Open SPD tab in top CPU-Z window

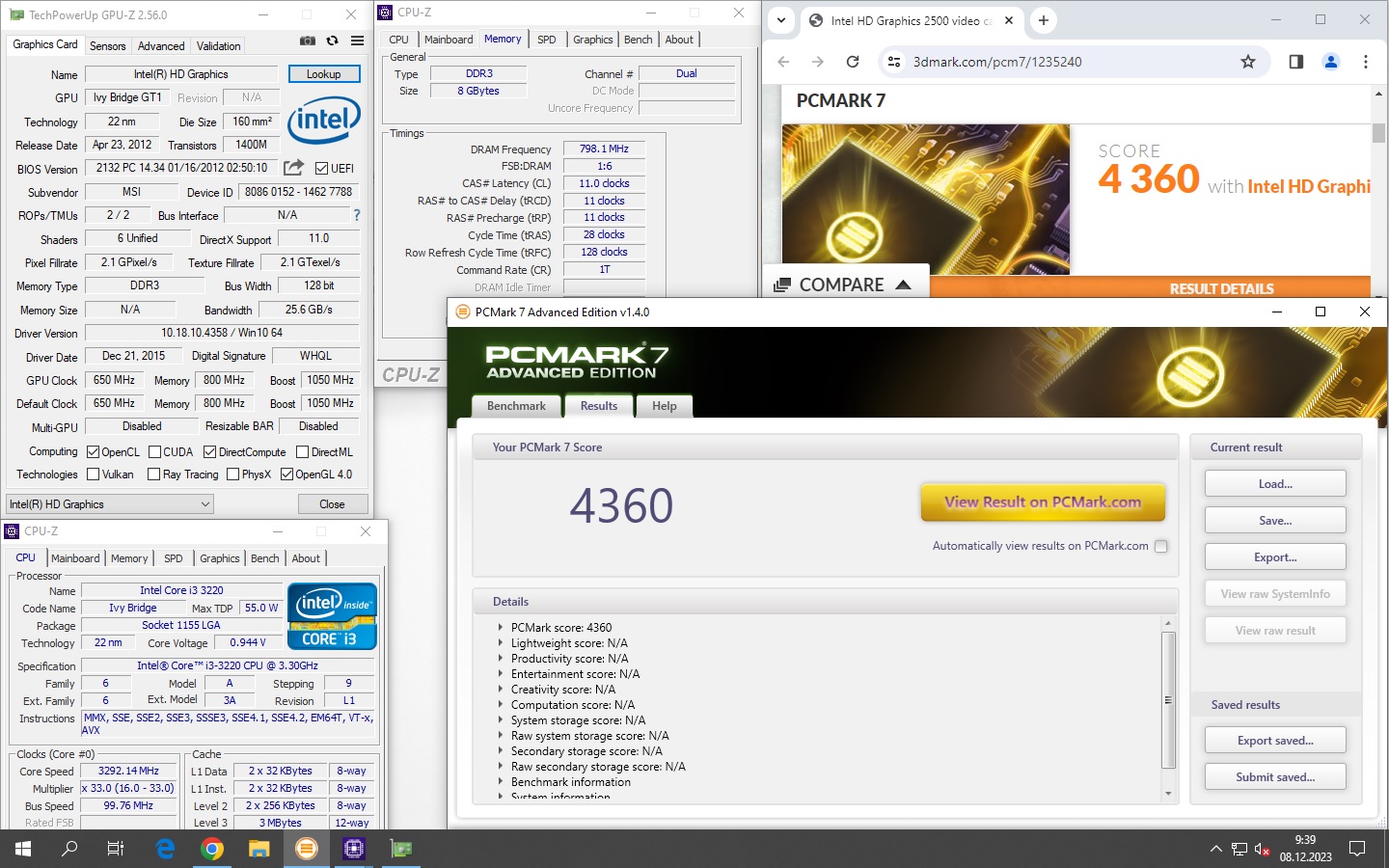(547, 40)
